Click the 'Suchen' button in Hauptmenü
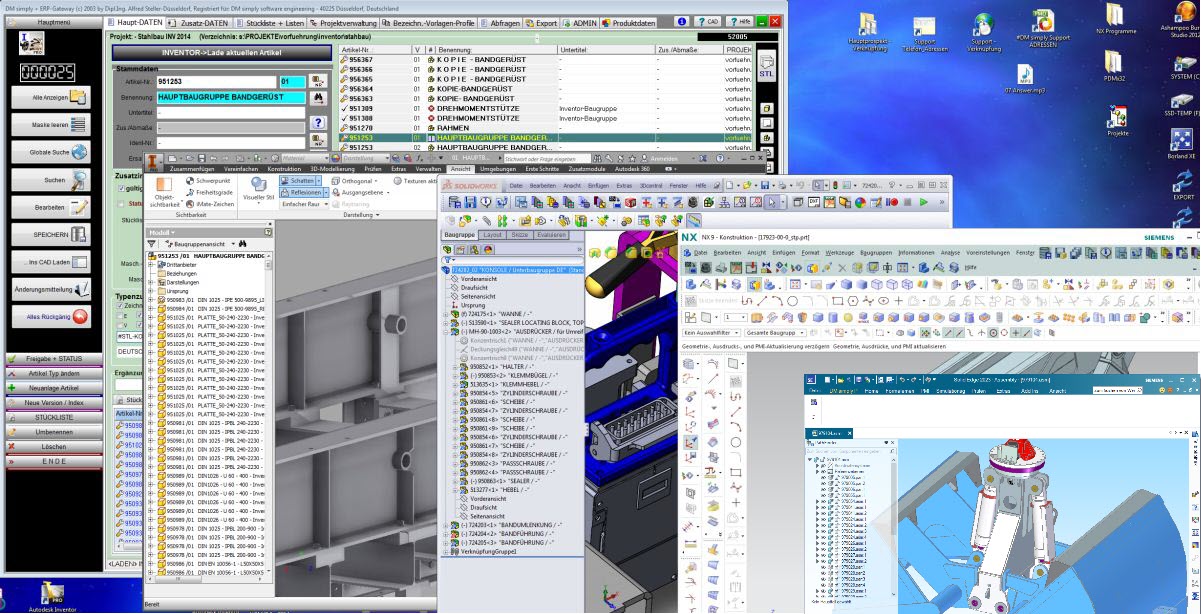 click(x=50, y=180)
